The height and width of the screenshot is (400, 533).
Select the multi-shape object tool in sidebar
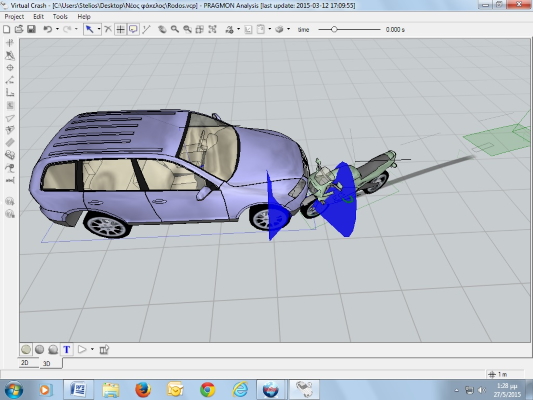pyautogui.click(x=10, y=130)
